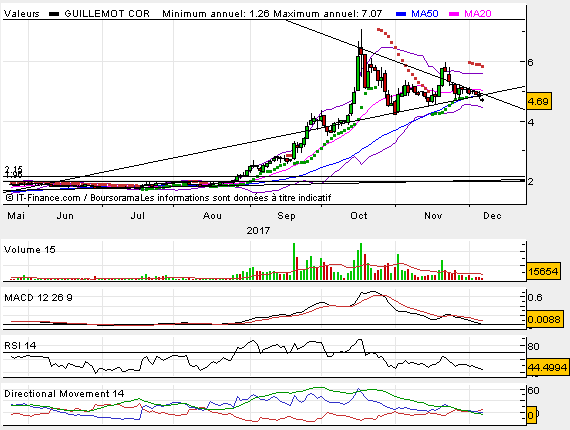Click the 0.6 MACD axis label
The image size is (570, 430).
pos(535,298)
